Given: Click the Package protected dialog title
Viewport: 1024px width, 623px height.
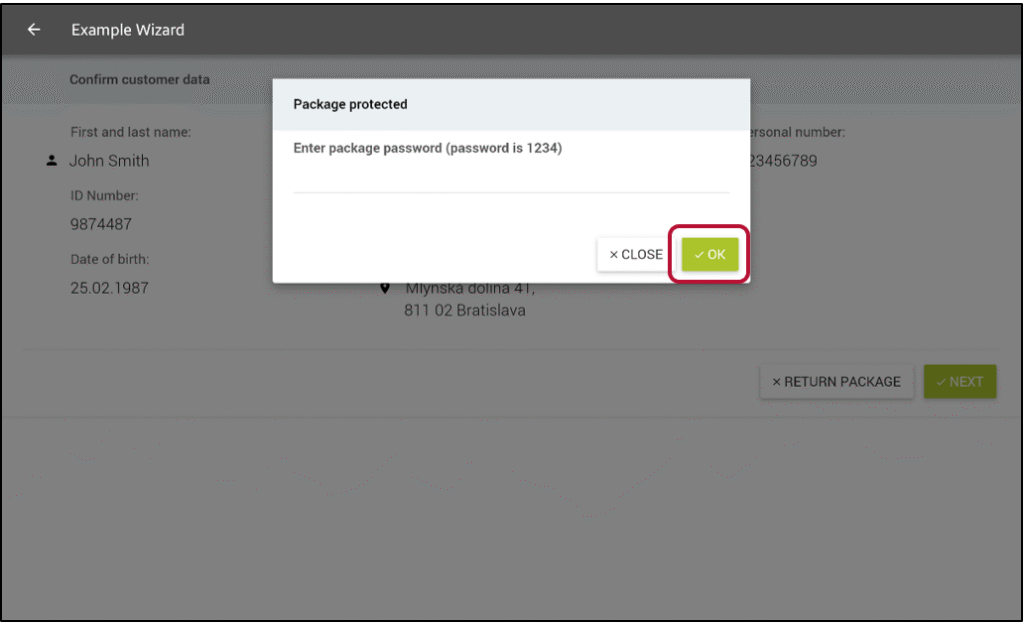Looking at the screenshot, I should (350, 104).
